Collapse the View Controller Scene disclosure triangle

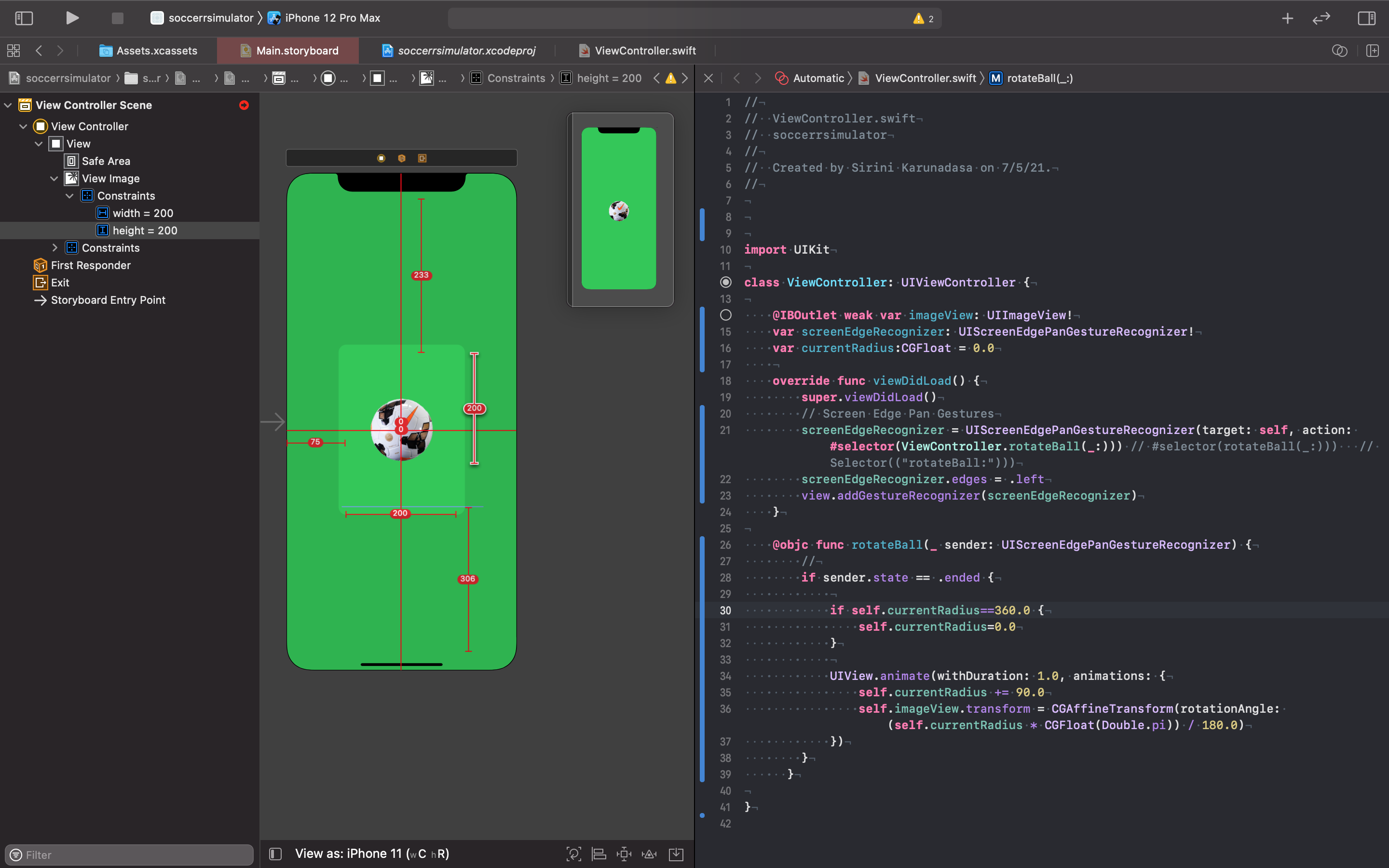point(8,105)
